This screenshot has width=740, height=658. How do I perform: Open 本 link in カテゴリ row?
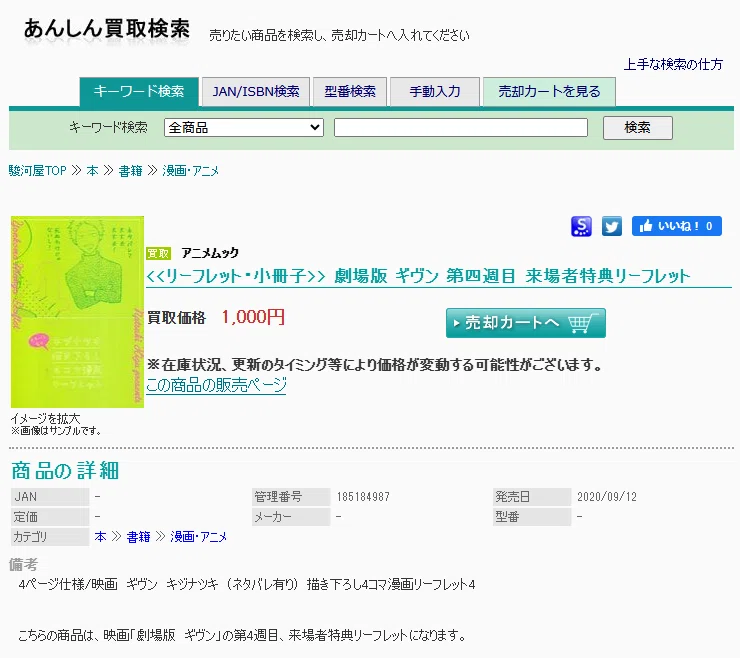pyautogui.click(x=100, y=537)
